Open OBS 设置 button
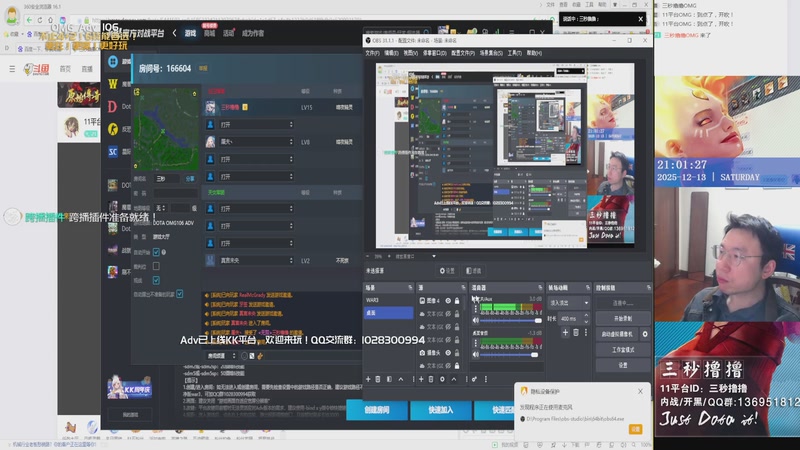 [x=623, y=365]
